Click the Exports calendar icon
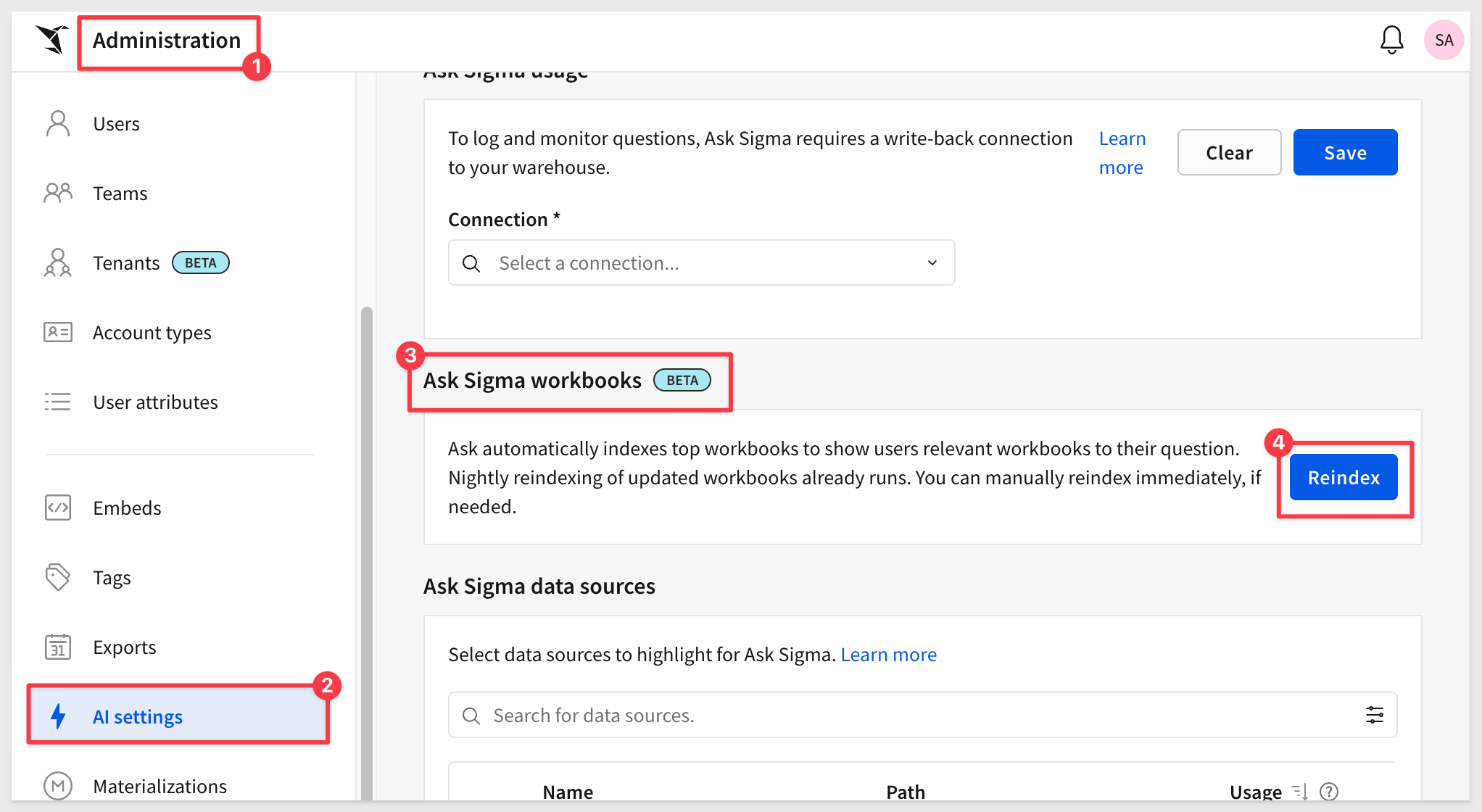This screenshot has height=812, width=1482. tap(58, 647)
